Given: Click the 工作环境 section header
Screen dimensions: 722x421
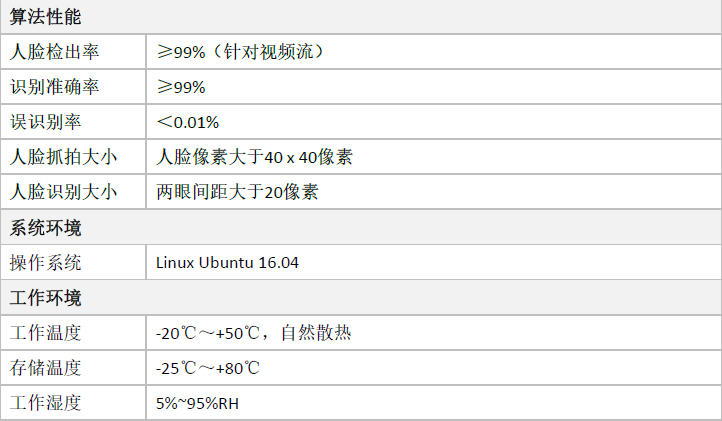Looking at the screenshot, I should 361,297.
